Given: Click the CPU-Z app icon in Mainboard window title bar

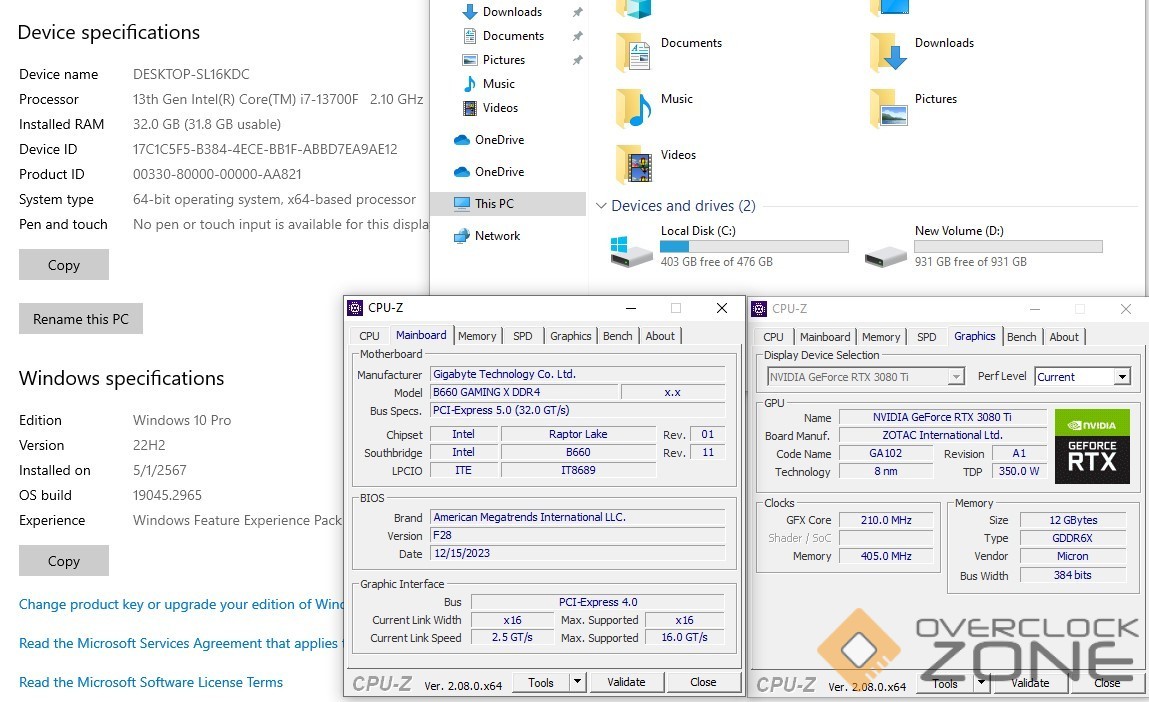Looking at the screenshot, I should pyautogui.click(x=355, y=308).
